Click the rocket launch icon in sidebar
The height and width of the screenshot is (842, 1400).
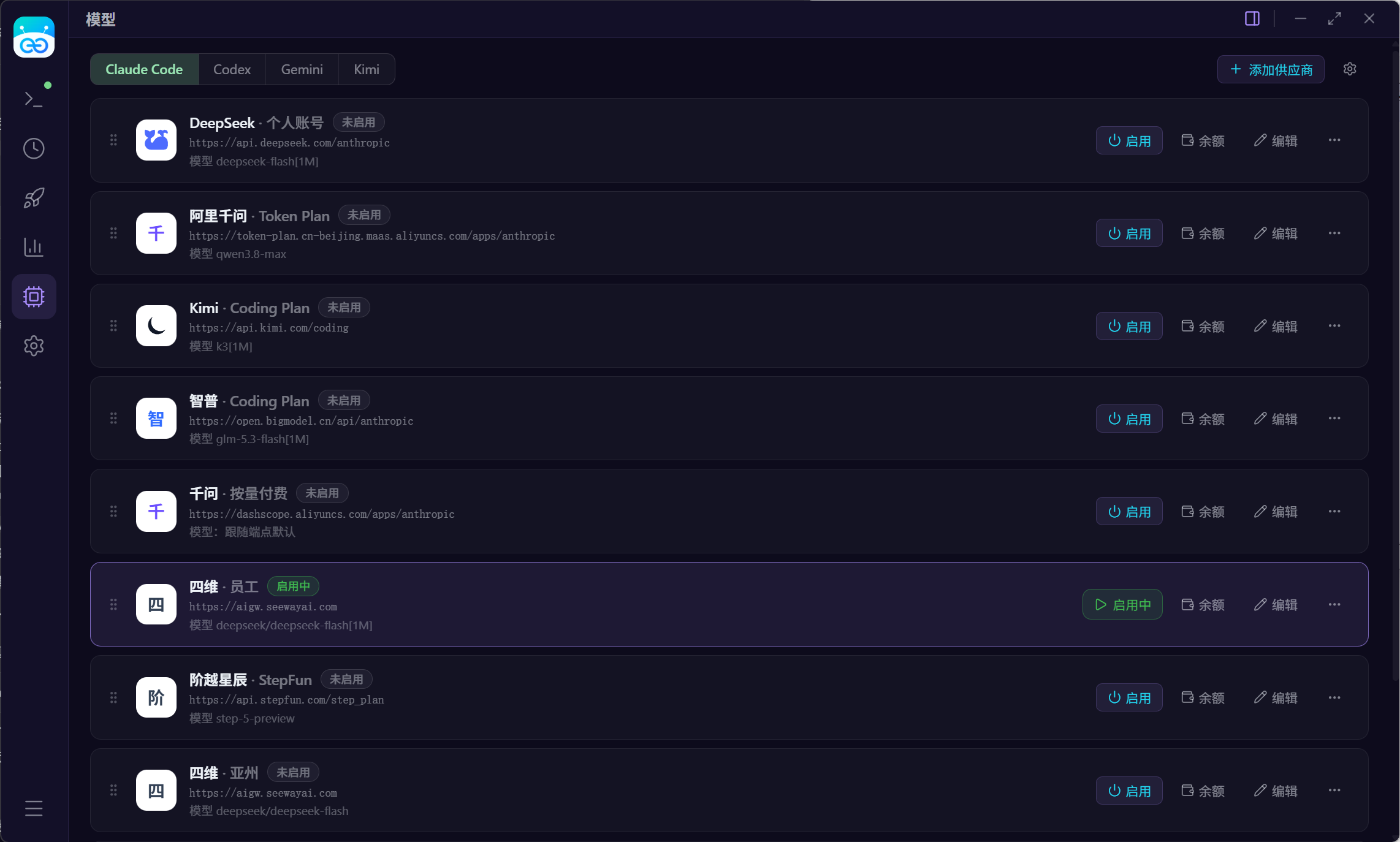34,198
